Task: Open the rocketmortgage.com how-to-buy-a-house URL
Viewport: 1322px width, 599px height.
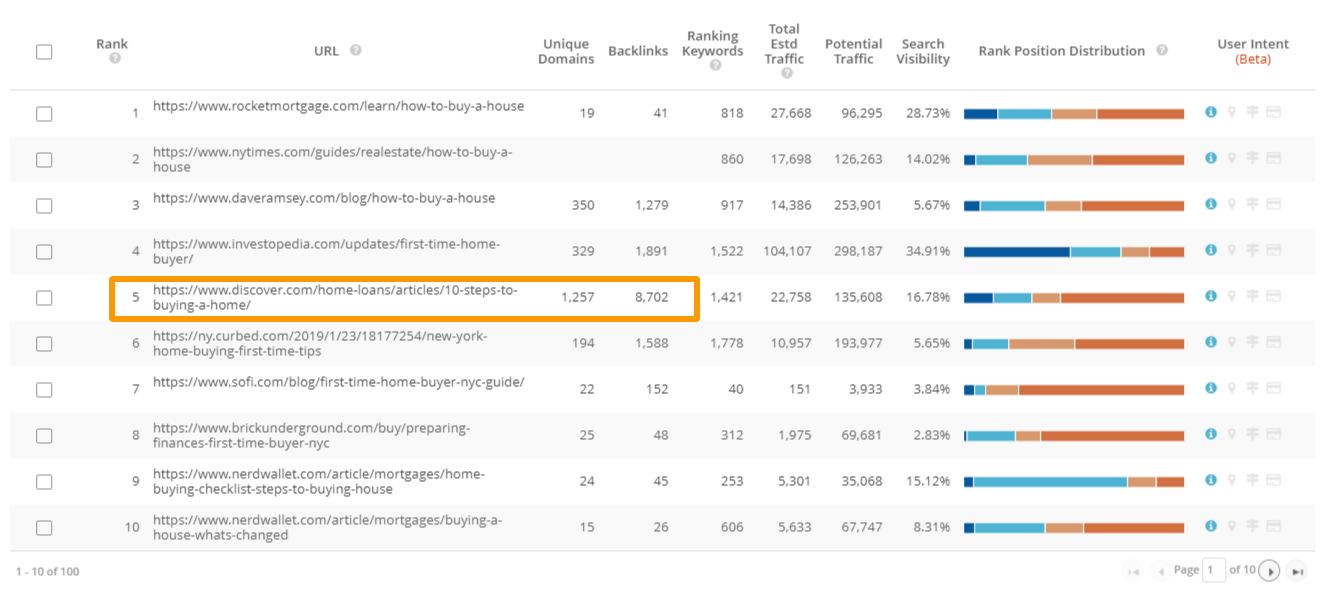Action: 338,106
